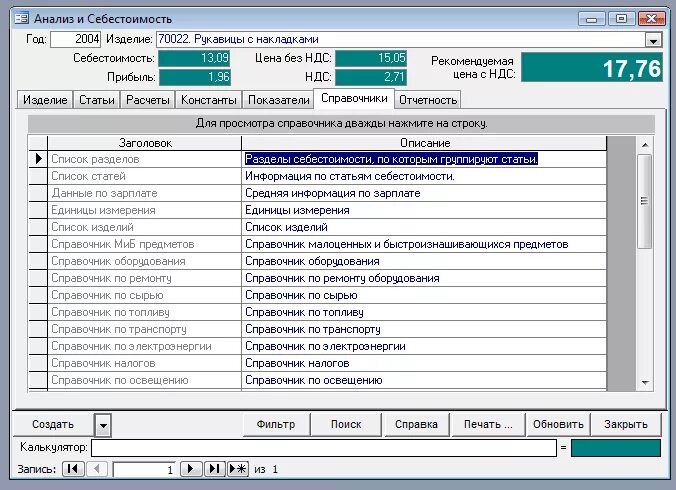Click the Калькулятор input field
This screenshot has width=676, height=490.
tap(324, 448)
